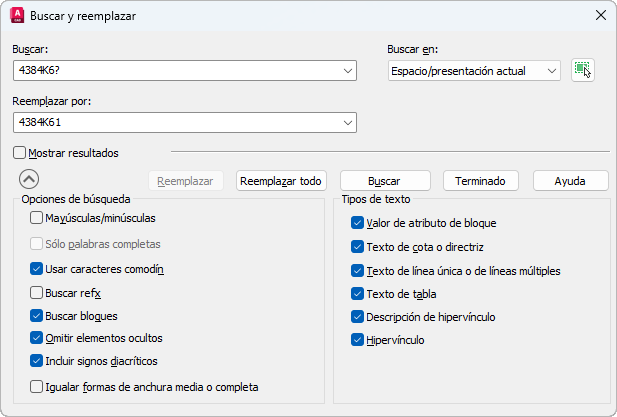Click the AutoCAD logo in title bar
This screenshot has width=617, height=417.
(x=17, y=16)
